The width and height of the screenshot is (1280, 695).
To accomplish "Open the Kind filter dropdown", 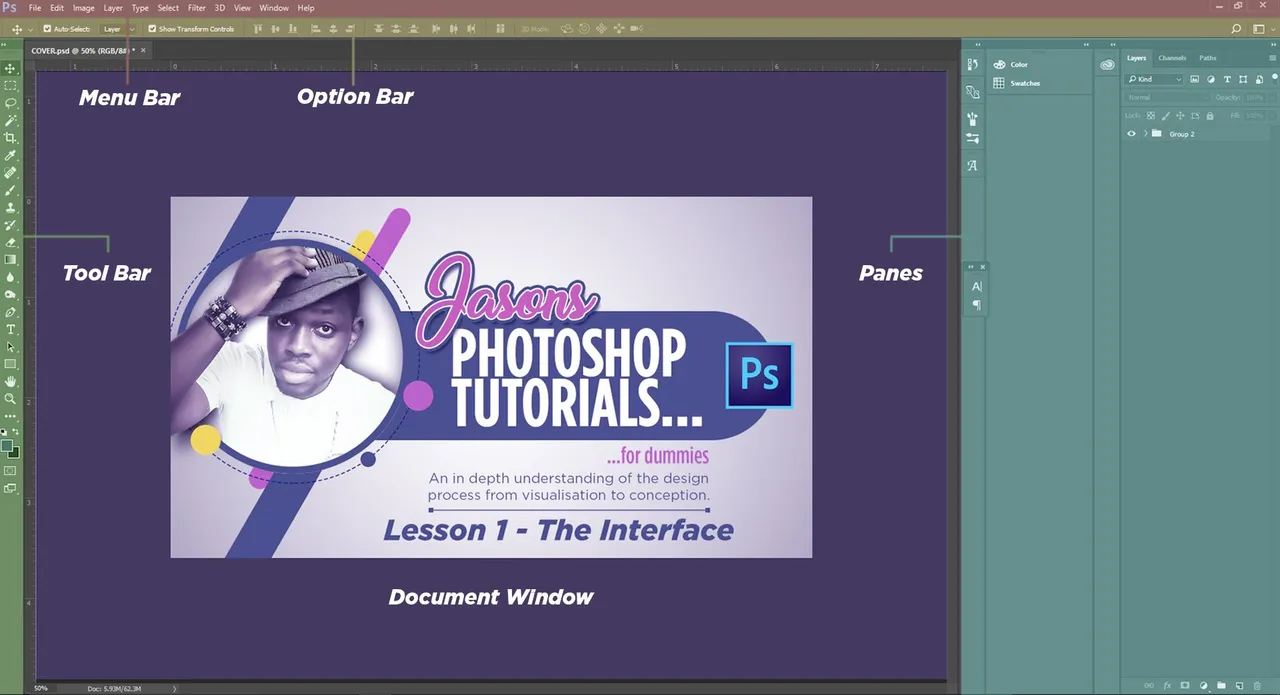I will coord(1155,79).
